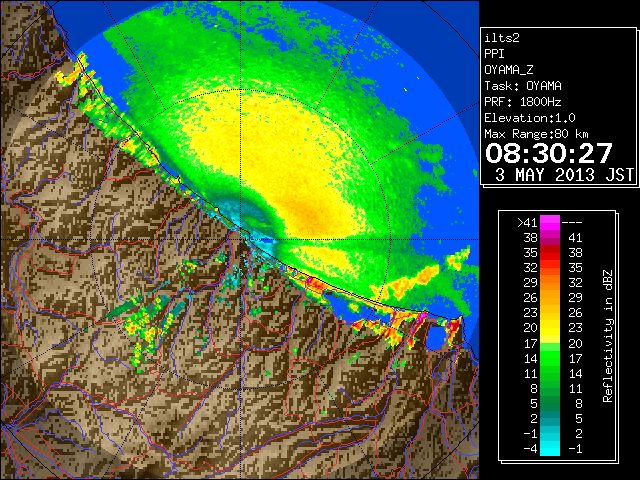The image size is (640, 480).
Task: Click the 08:30:27 timestamp
Action: (549, 153)
